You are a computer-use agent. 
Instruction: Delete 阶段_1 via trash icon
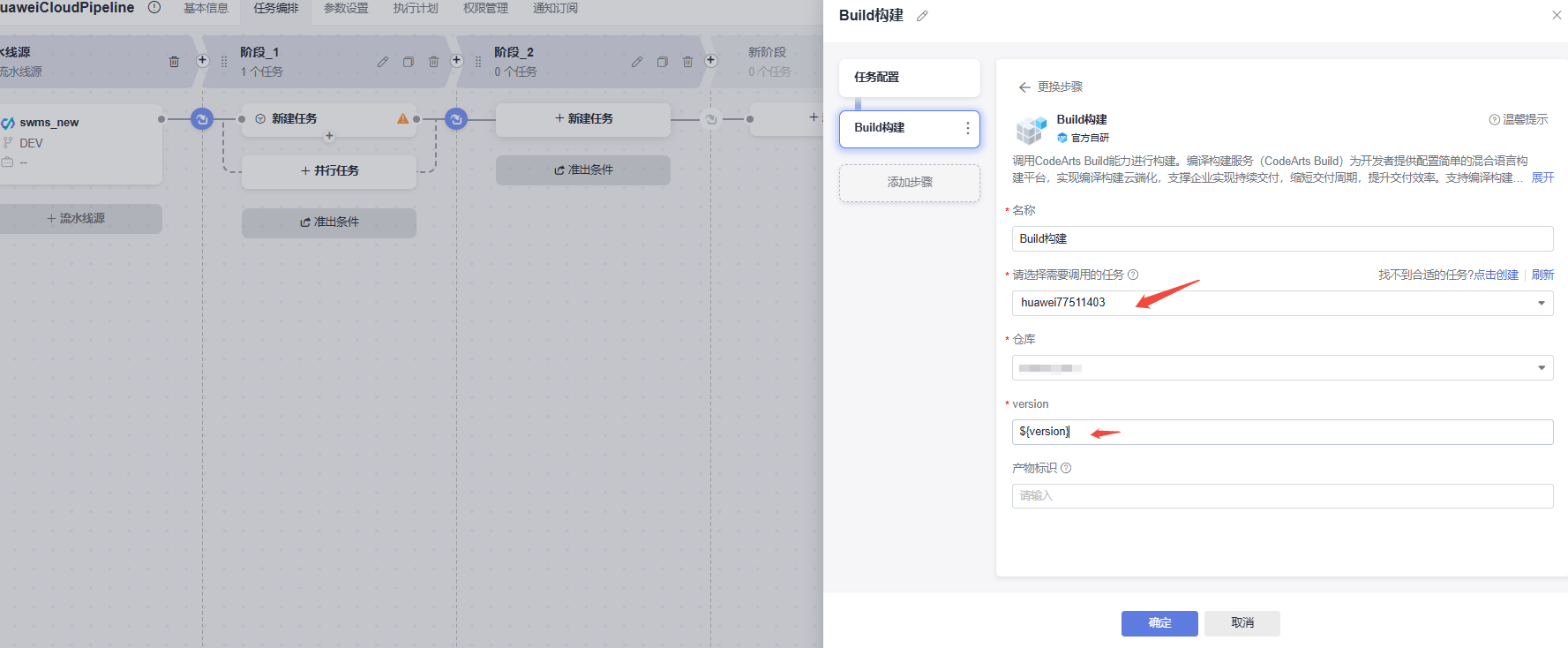[x=433, y=62]
